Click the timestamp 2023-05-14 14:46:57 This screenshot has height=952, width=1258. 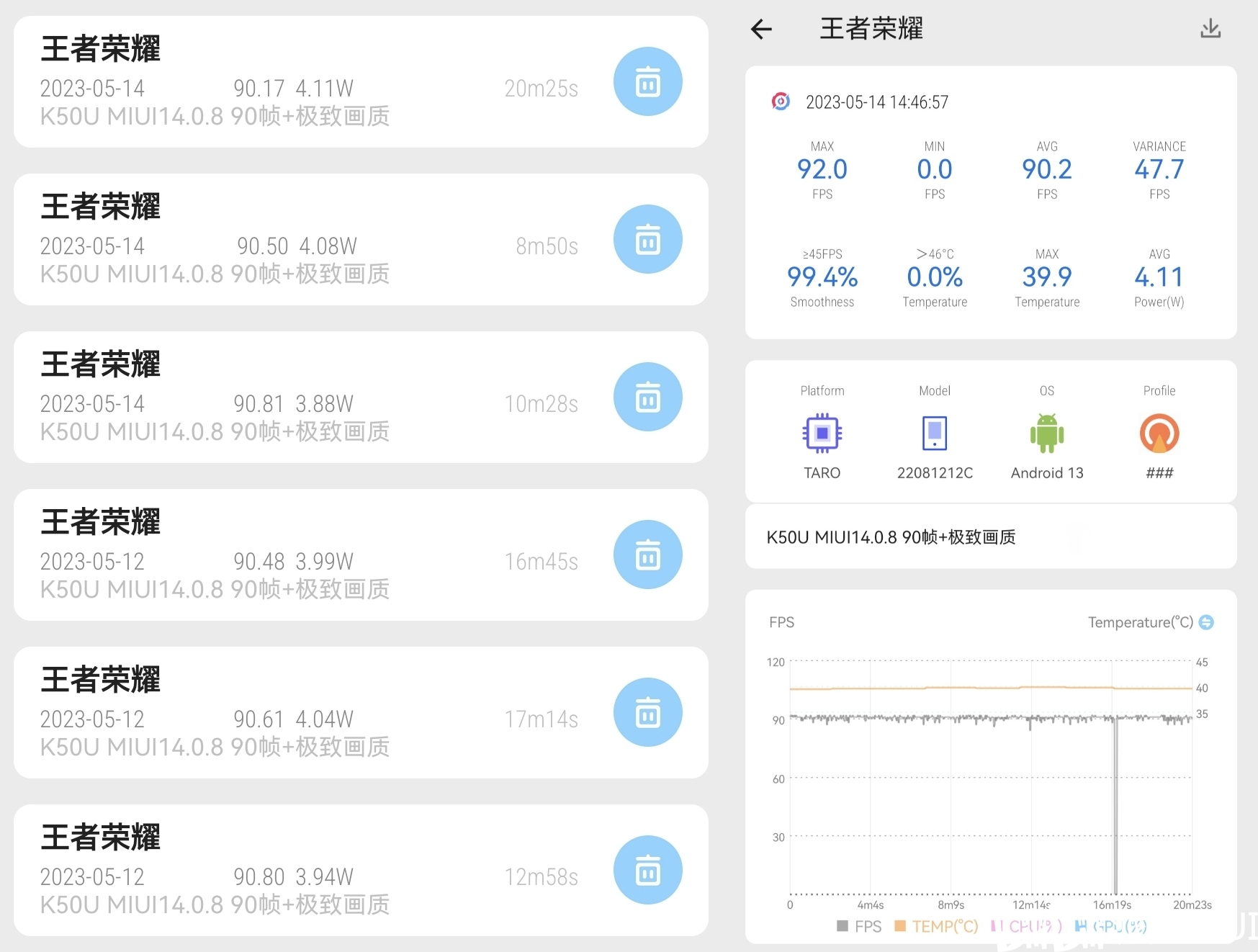877,102
